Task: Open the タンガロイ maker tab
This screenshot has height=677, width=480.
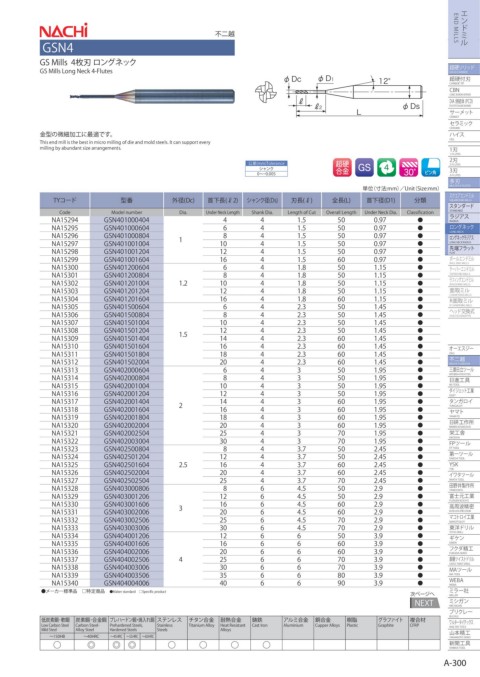Action: 464,402
